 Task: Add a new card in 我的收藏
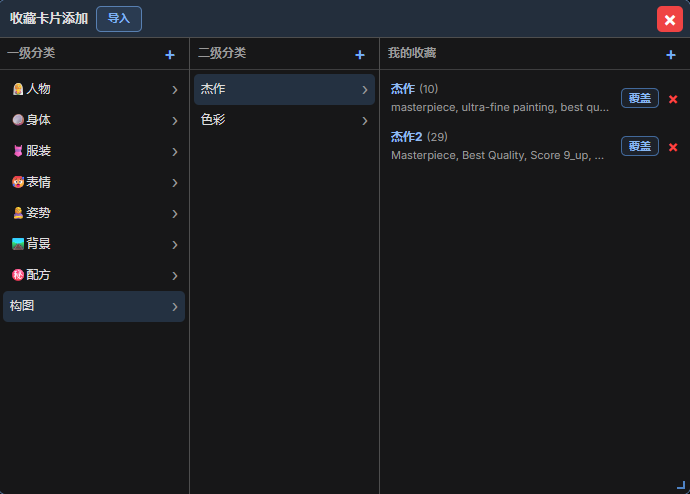[x=671, y=55]
